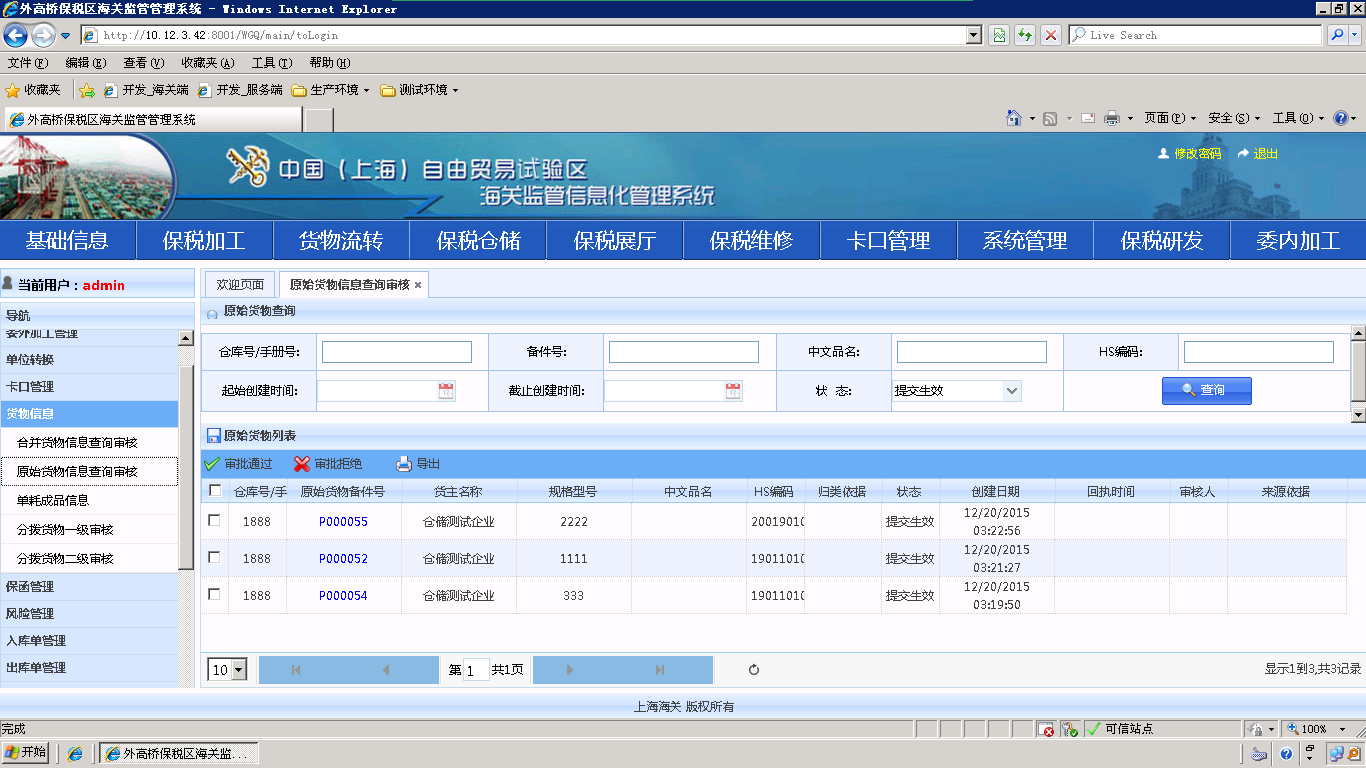Click the blue 查询 search button
This screenshot has height=768, width=1366.
pos(1206,391)
